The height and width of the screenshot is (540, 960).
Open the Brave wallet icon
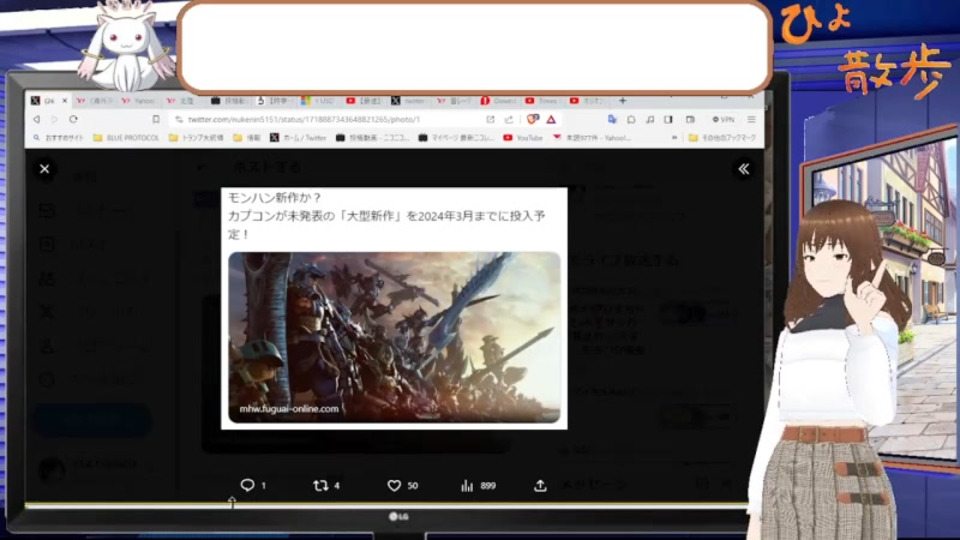tap(690, 119)
